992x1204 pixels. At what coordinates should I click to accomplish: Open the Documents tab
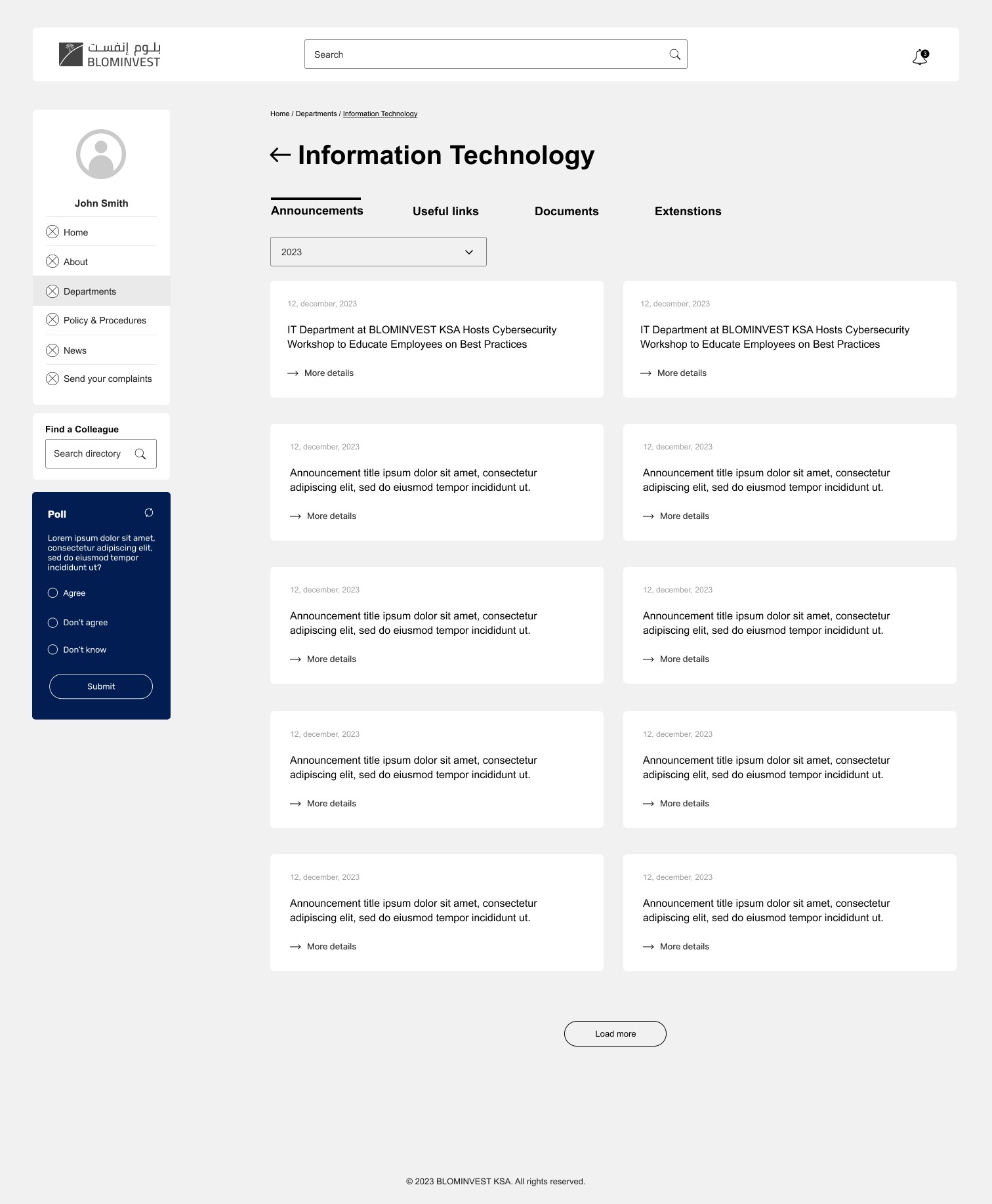tap(567, 211)
